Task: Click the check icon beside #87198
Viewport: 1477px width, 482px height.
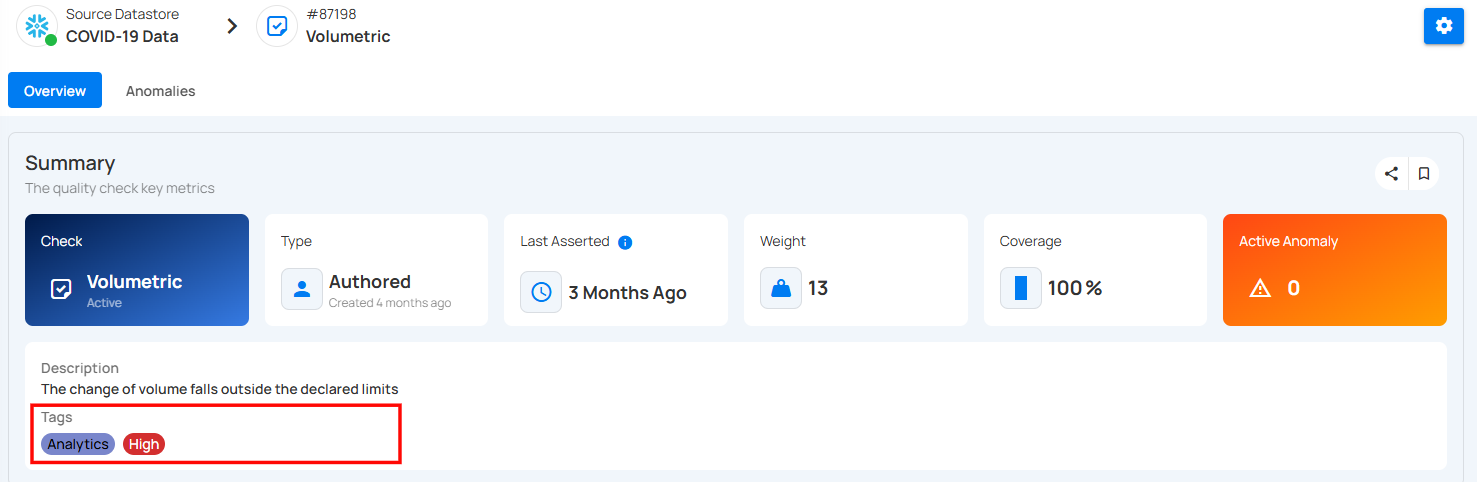Action: point(277,26)
